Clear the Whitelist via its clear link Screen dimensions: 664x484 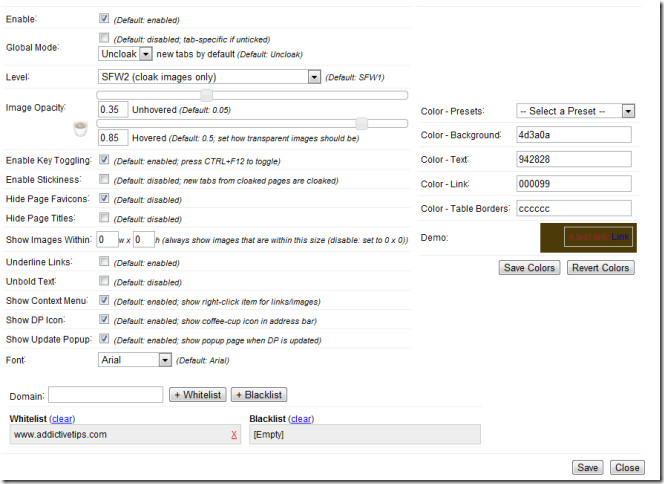click(62, 419)
